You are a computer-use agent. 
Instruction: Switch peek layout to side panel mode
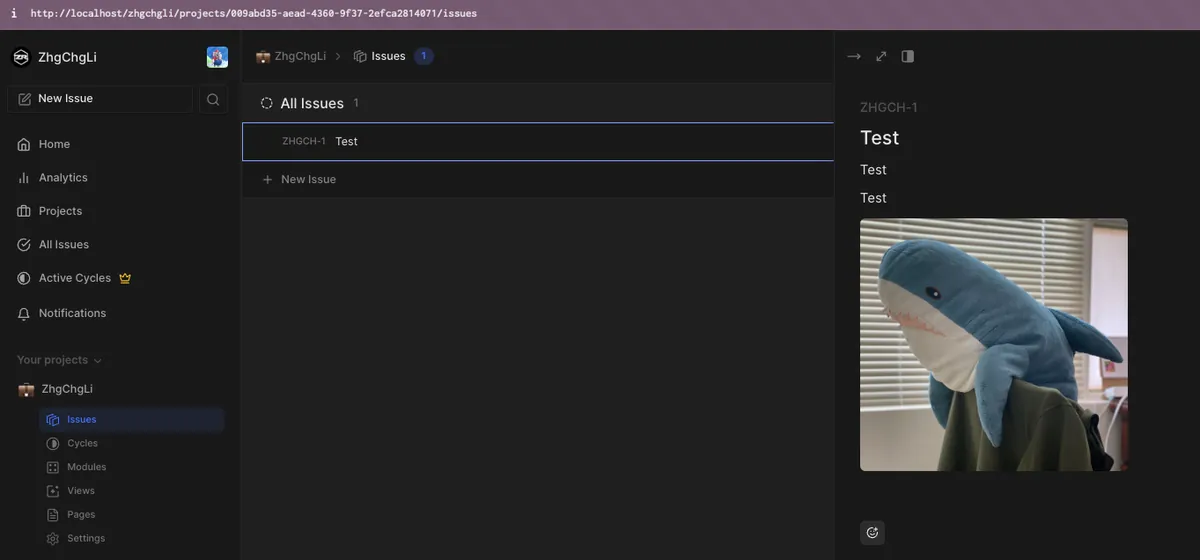[908, 56]
